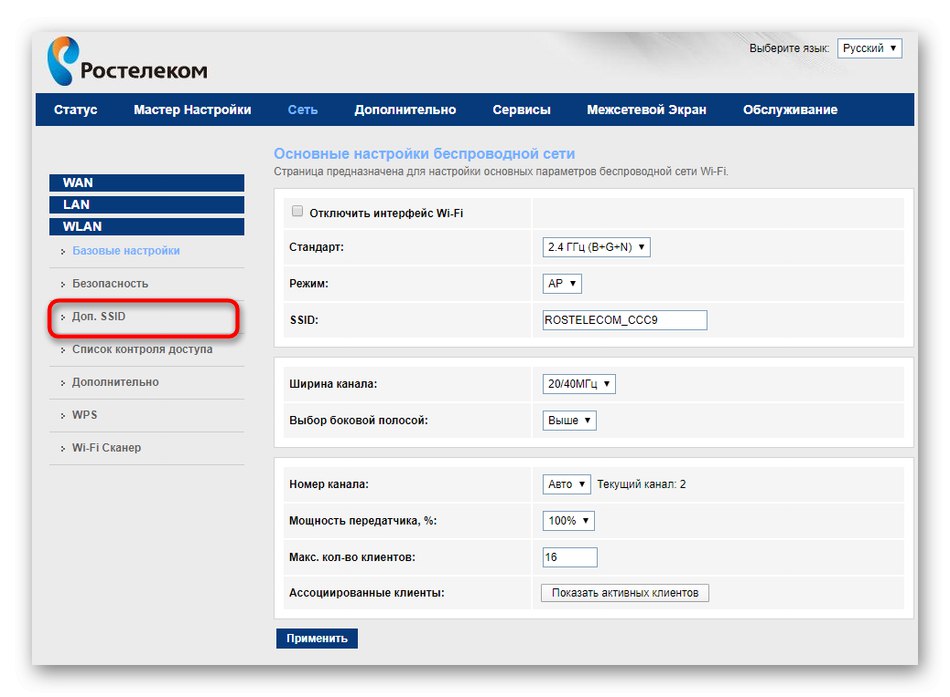Go to the Мастер Настройки tab
This screenshot has width=950, height=697.
192,110
